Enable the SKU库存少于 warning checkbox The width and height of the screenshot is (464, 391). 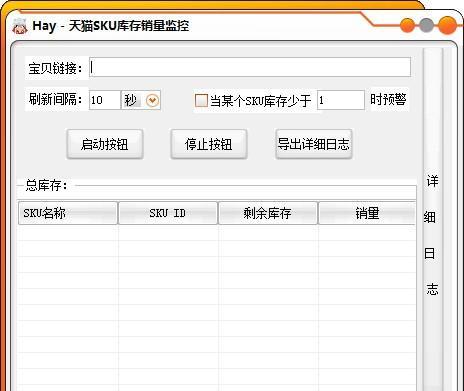(201, 100)
